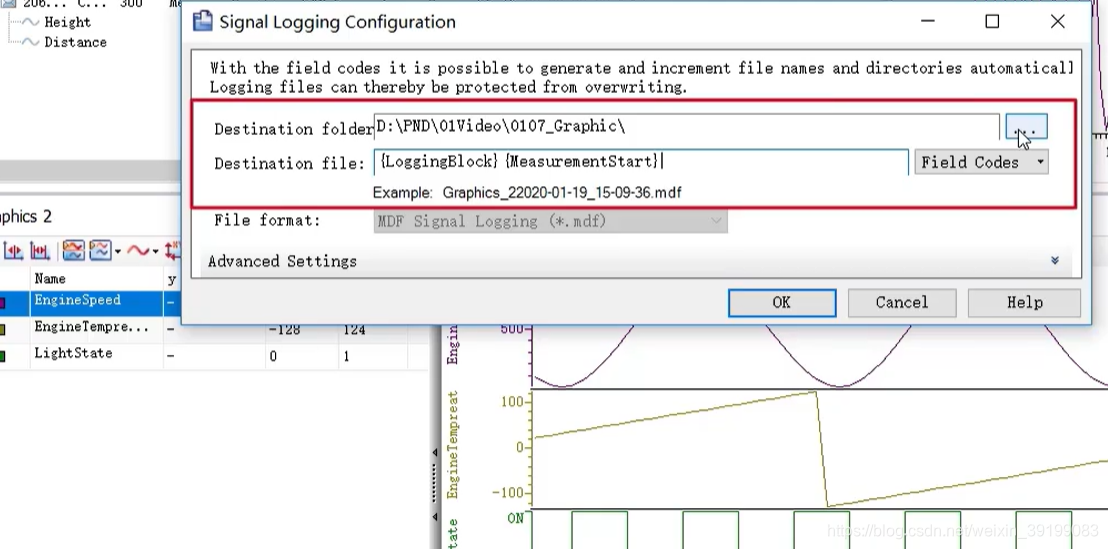This screenshot has height=549, width=1108.
Task: Click the Signal Logging Configuration title icon
Action: 203,22
